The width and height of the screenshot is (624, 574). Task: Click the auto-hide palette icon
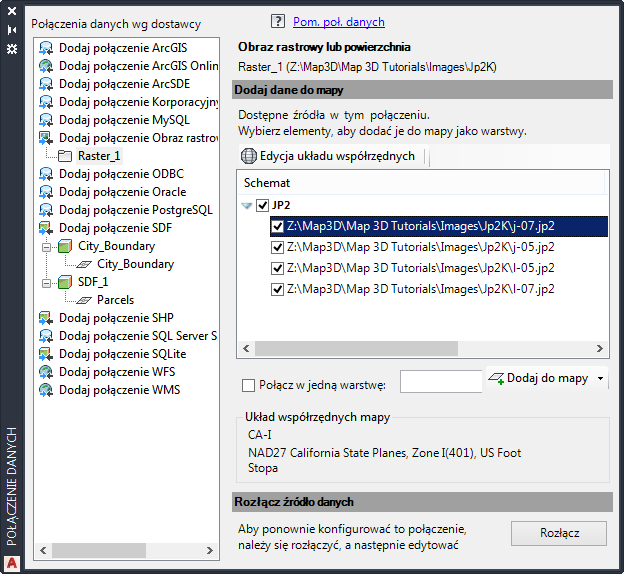click(12, 30)
